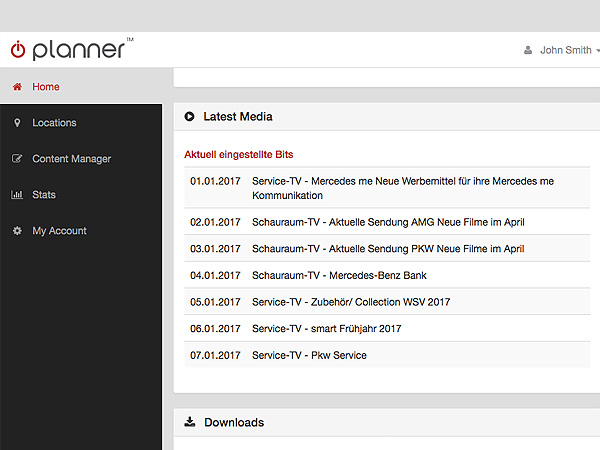Select the Service-TV - Pkw Service row
600x450 pixels.
(x=387, y=355)
